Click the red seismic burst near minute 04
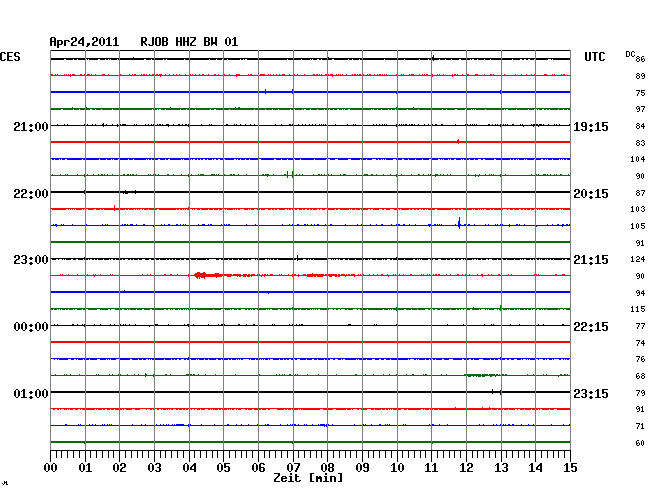The image size is (650, 494). [207, 275]
